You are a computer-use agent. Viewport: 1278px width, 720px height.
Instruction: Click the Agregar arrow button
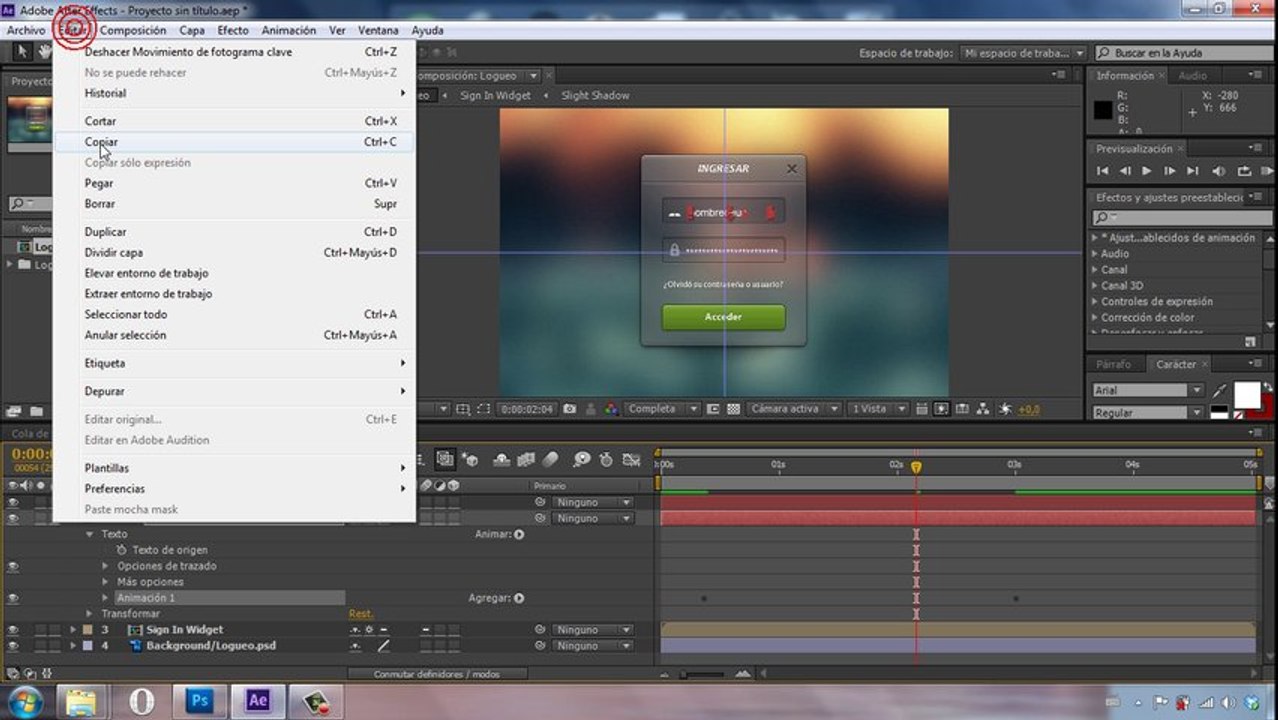(519, 598)
